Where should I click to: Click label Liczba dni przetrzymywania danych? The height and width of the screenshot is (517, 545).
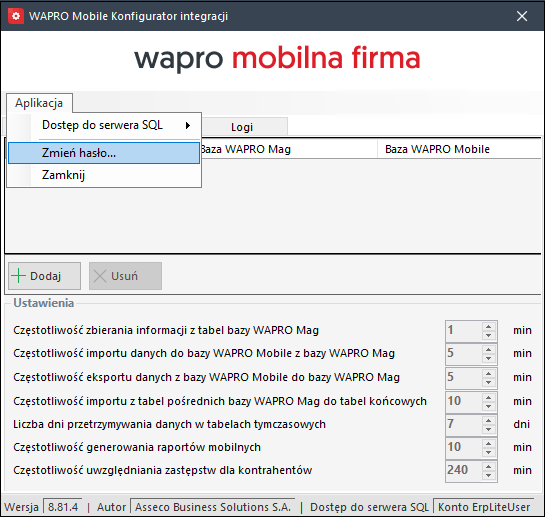pyautogui.click(x=169, y=425)
